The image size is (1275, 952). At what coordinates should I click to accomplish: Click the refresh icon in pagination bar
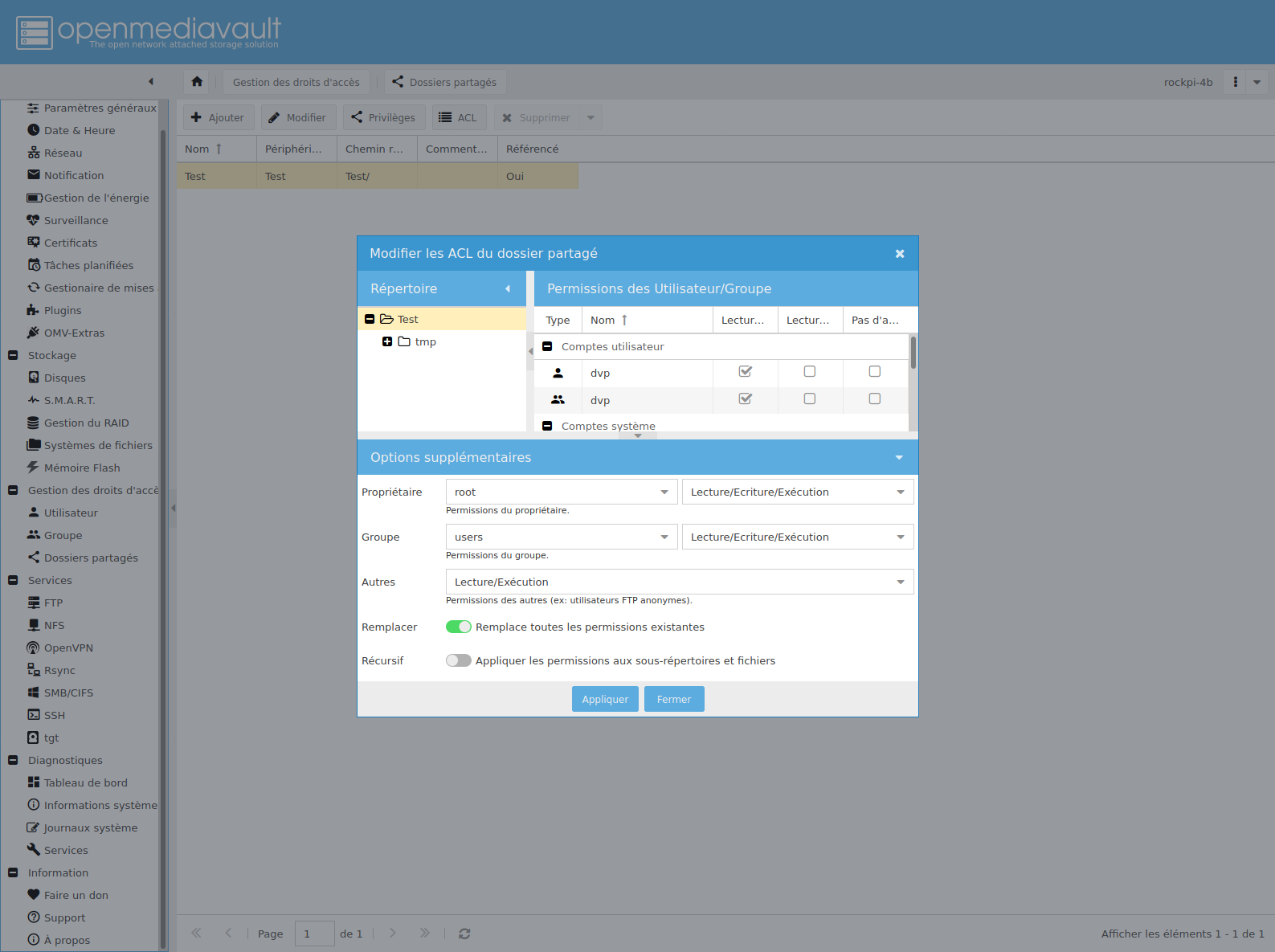click(464, 934)
